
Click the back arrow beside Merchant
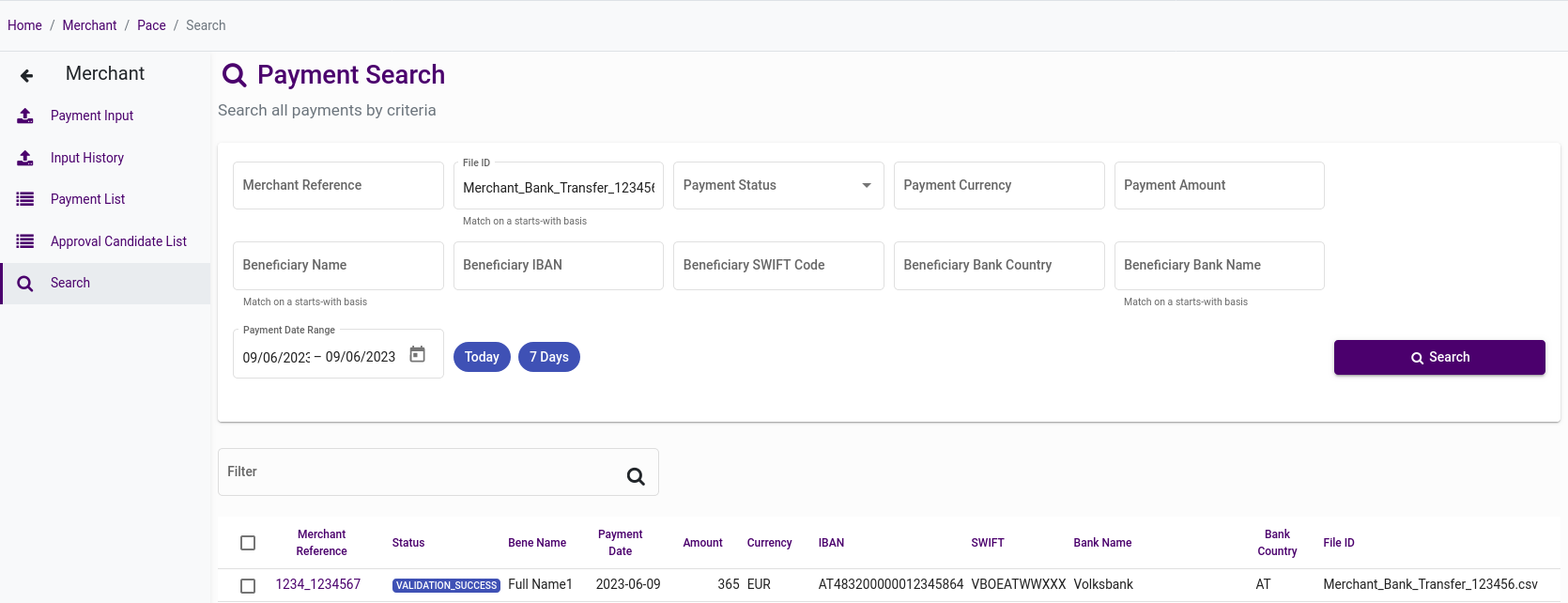tap(26, 75)
